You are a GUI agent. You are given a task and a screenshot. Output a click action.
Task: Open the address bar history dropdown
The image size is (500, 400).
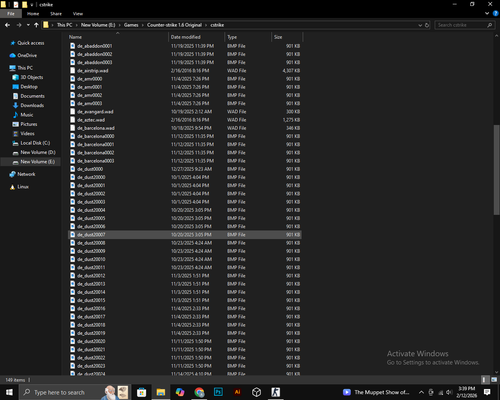coord(420,25)
